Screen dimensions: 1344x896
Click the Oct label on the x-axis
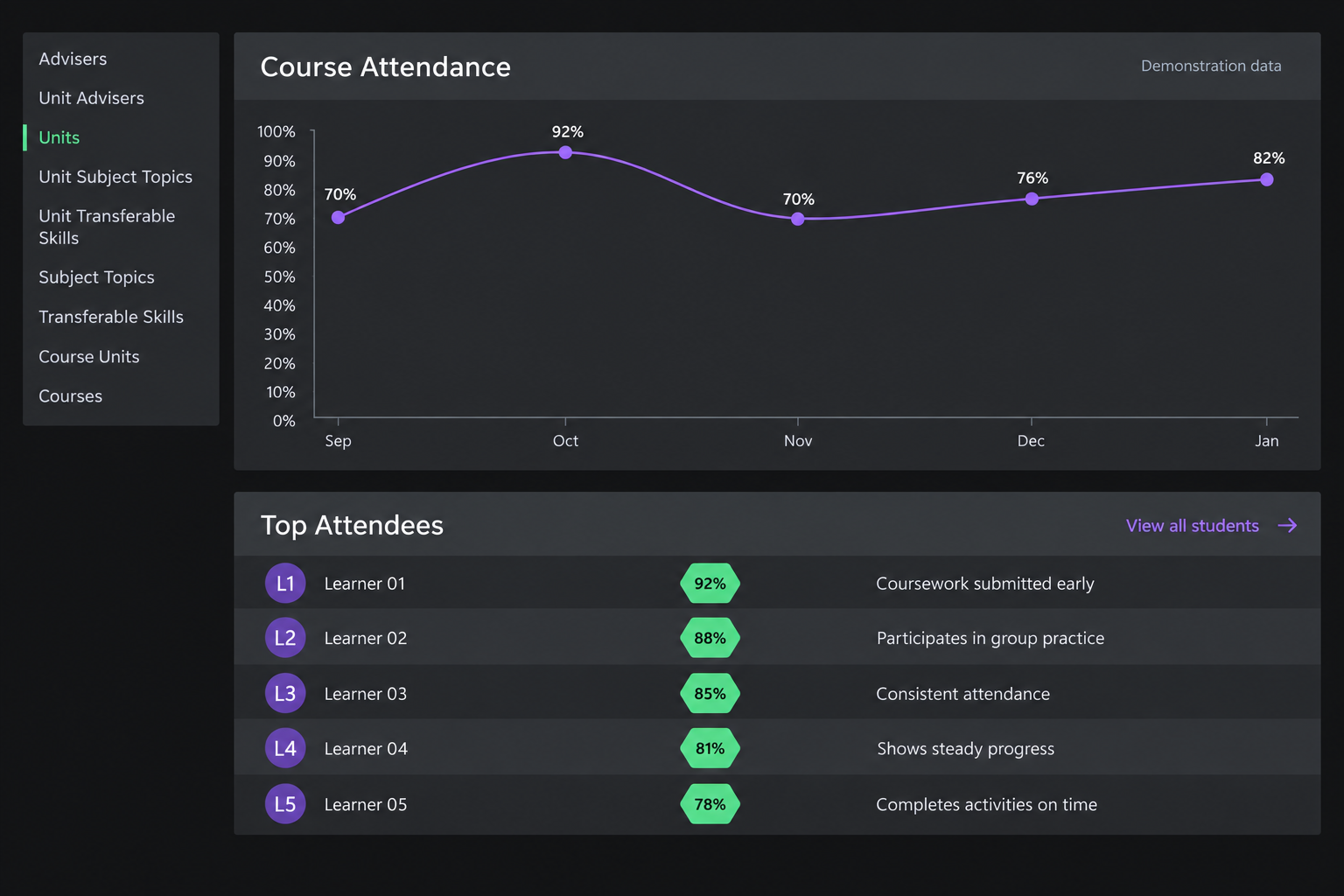(565, 441)
